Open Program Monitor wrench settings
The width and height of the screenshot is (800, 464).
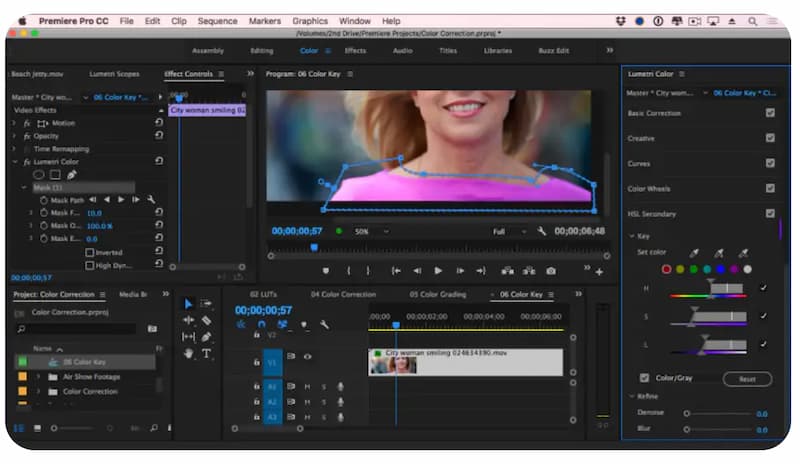coord(541,231)
